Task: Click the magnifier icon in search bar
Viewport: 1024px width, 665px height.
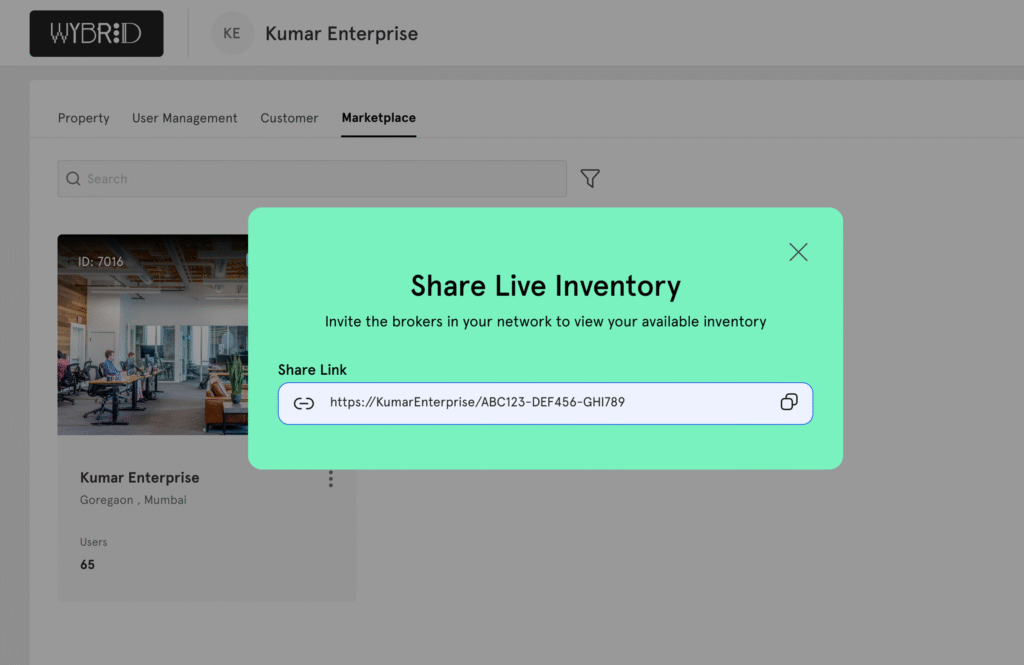Action: click(x=73, y=179)
